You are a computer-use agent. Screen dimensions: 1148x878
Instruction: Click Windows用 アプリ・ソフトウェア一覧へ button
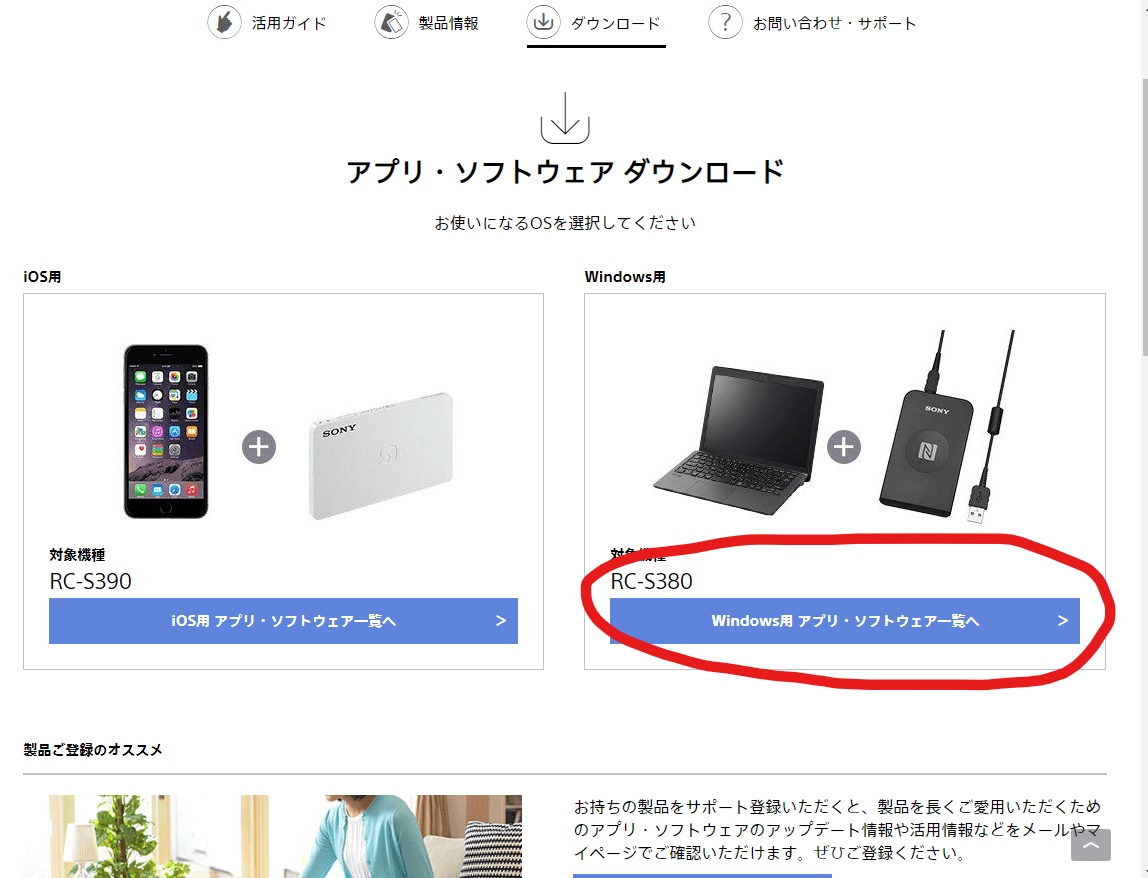coord(845,621)
